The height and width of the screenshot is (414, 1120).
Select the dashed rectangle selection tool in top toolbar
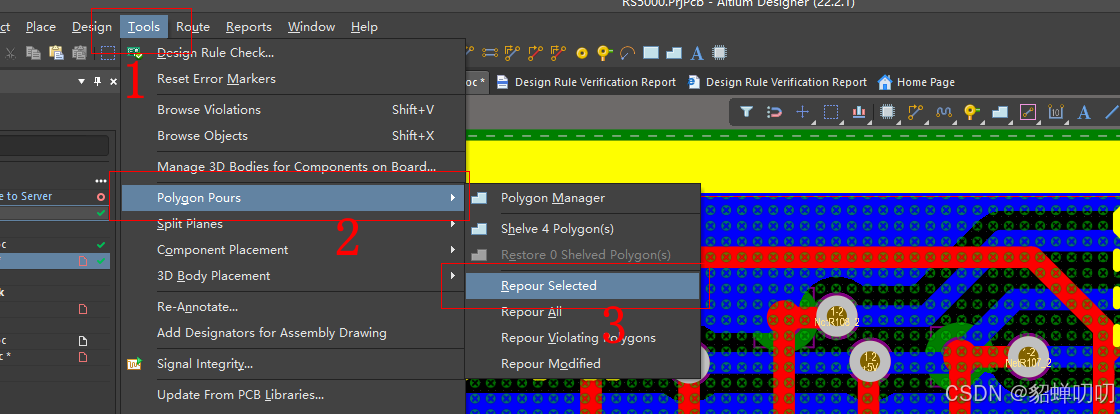click(108, 52)
